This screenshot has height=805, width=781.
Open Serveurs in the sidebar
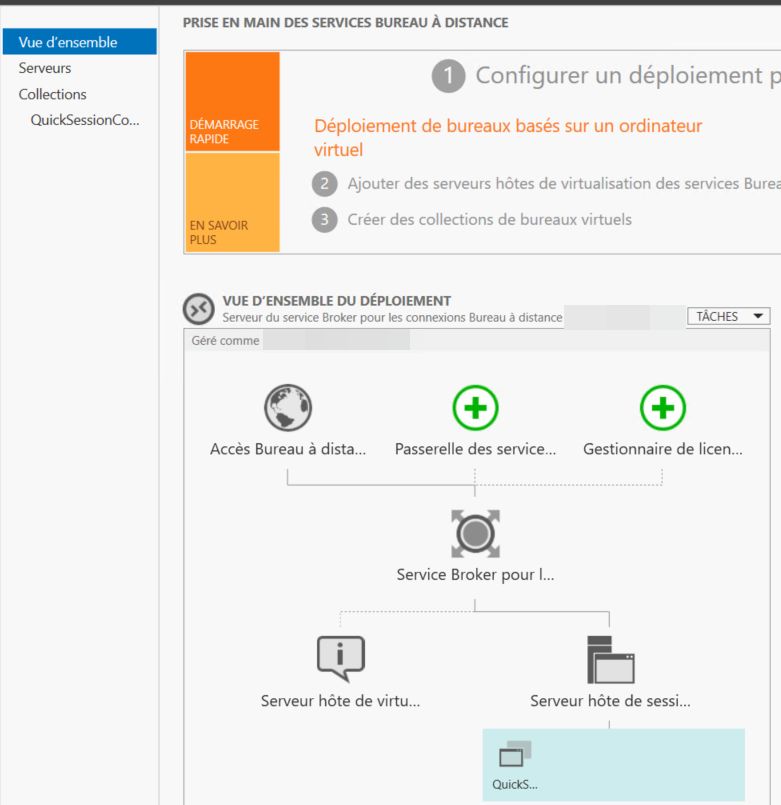point(45,68)
